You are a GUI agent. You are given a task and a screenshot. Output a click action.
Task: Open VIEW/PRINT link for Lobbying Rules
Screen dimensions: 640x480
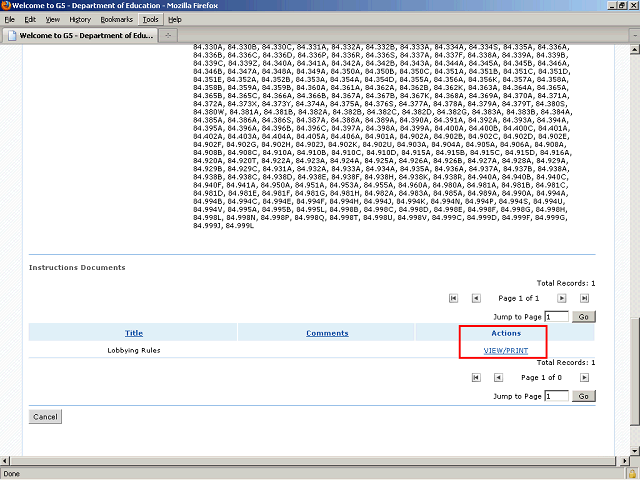point(504,351)
